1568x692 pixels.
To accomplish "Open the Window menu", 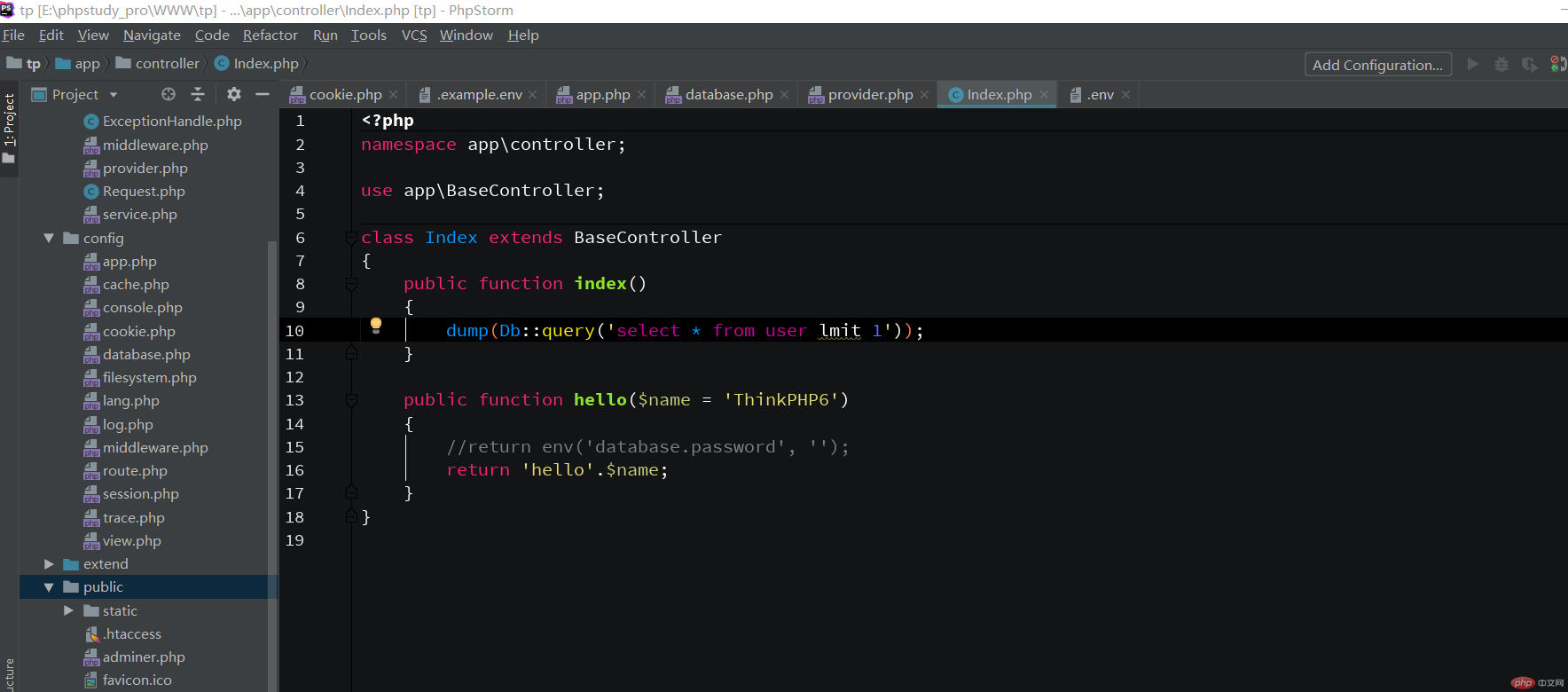I will 466,35.
